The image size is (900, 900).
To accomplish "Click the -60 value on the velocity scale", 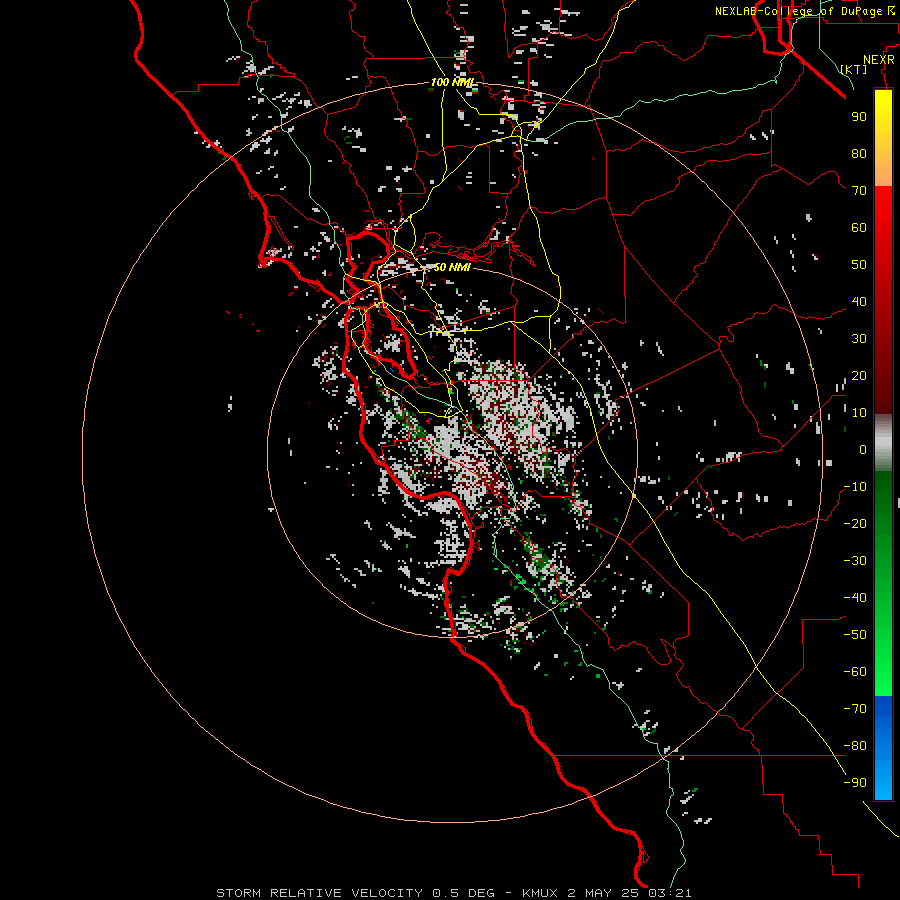I will coord(855,672).
